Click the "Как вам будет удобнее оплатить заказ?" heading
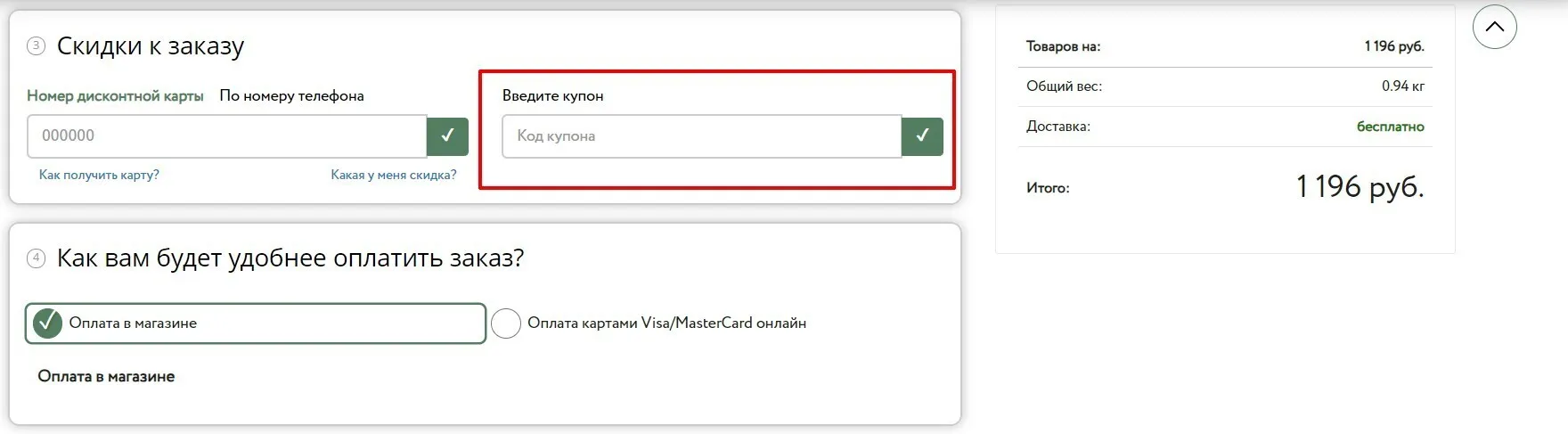 coord(290,258)
